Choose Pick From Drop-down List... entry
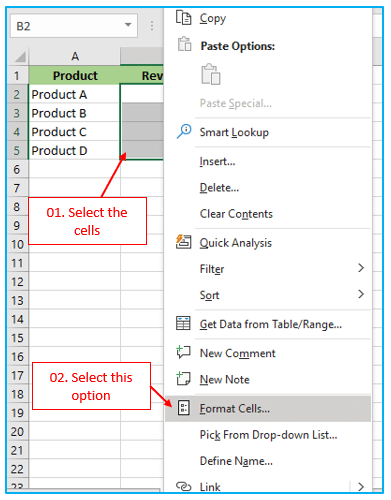The width and height of the screenshot is (391, 500). point(268,435)
